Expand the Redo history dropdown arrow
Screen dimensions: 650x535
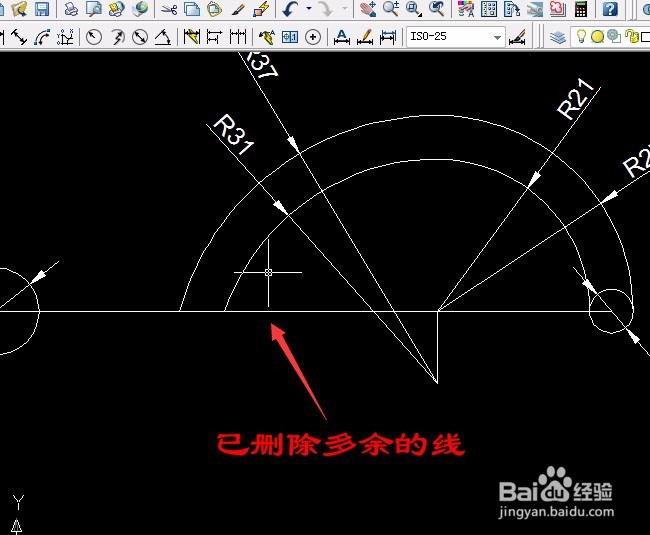(344, 8)
